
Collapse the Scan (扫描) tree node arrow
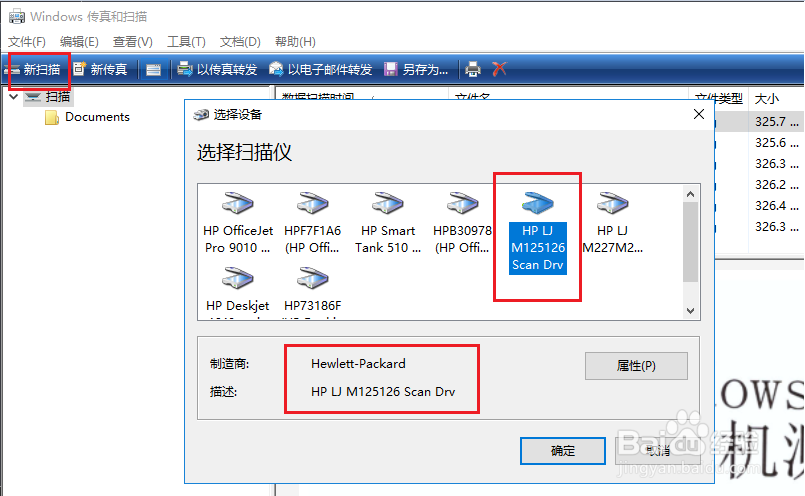pyautogui.click(x=13, y=97)
